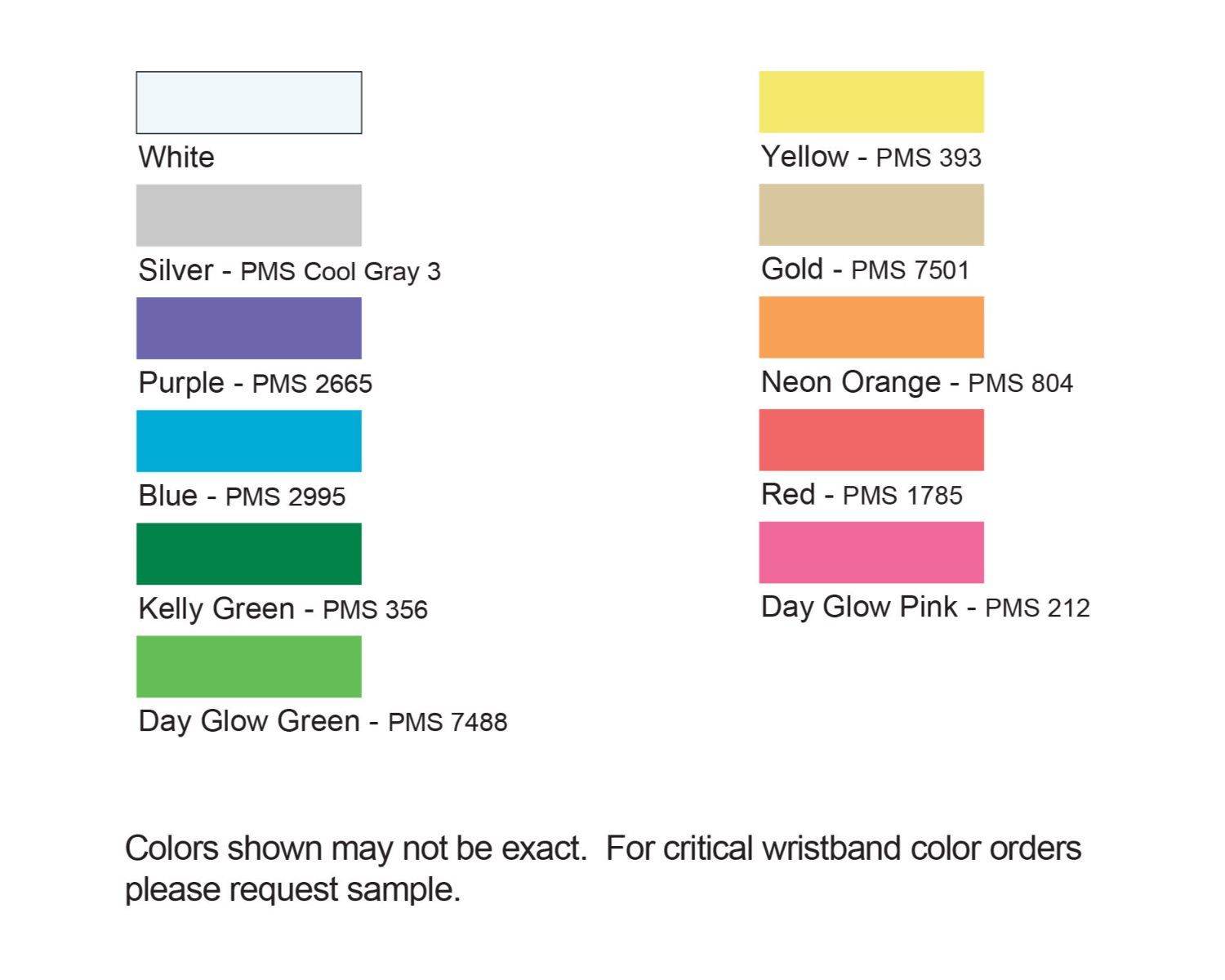Pick the Gold PMS 7501 swatch
Viewport: 1225px width, 980px height.
pyautogui.click(x=871, y=214)
